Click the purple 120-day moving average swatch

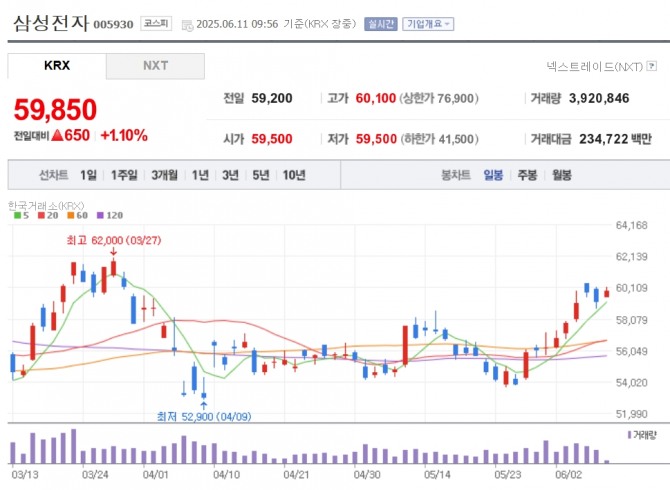[100, 215]
